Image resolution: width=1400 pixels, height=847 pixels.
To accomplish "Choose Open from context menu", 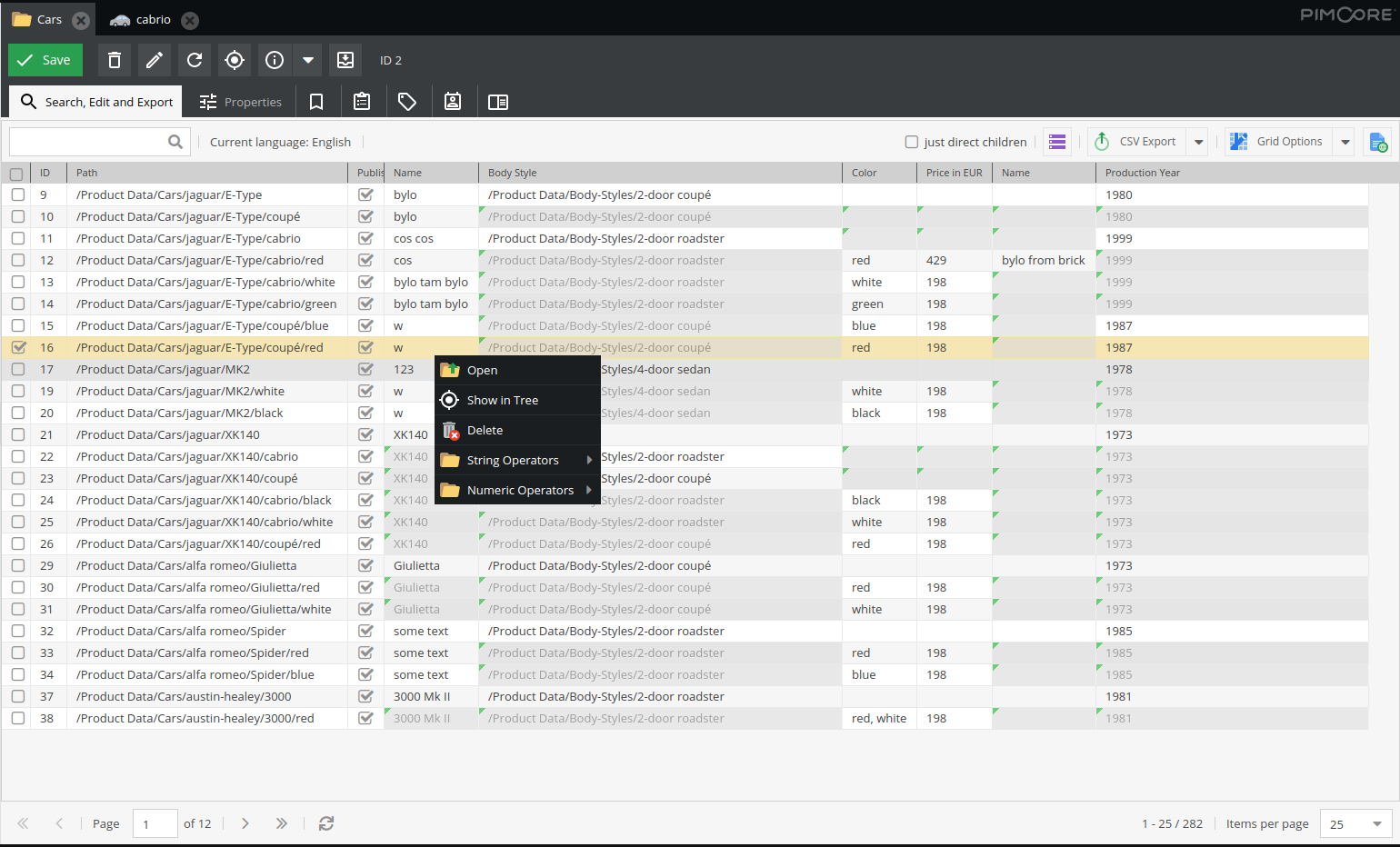I will tap(518, 370).
